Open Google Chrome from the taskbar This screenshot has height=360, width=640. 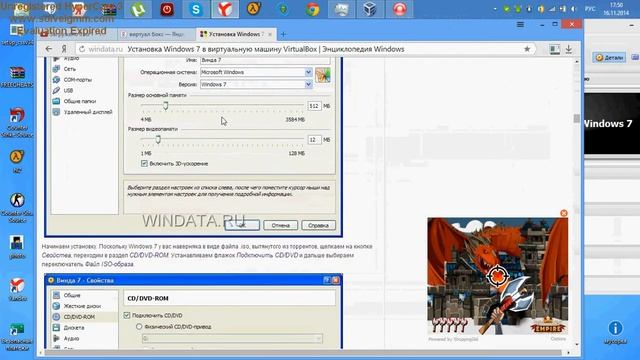(x=313, y=9)
